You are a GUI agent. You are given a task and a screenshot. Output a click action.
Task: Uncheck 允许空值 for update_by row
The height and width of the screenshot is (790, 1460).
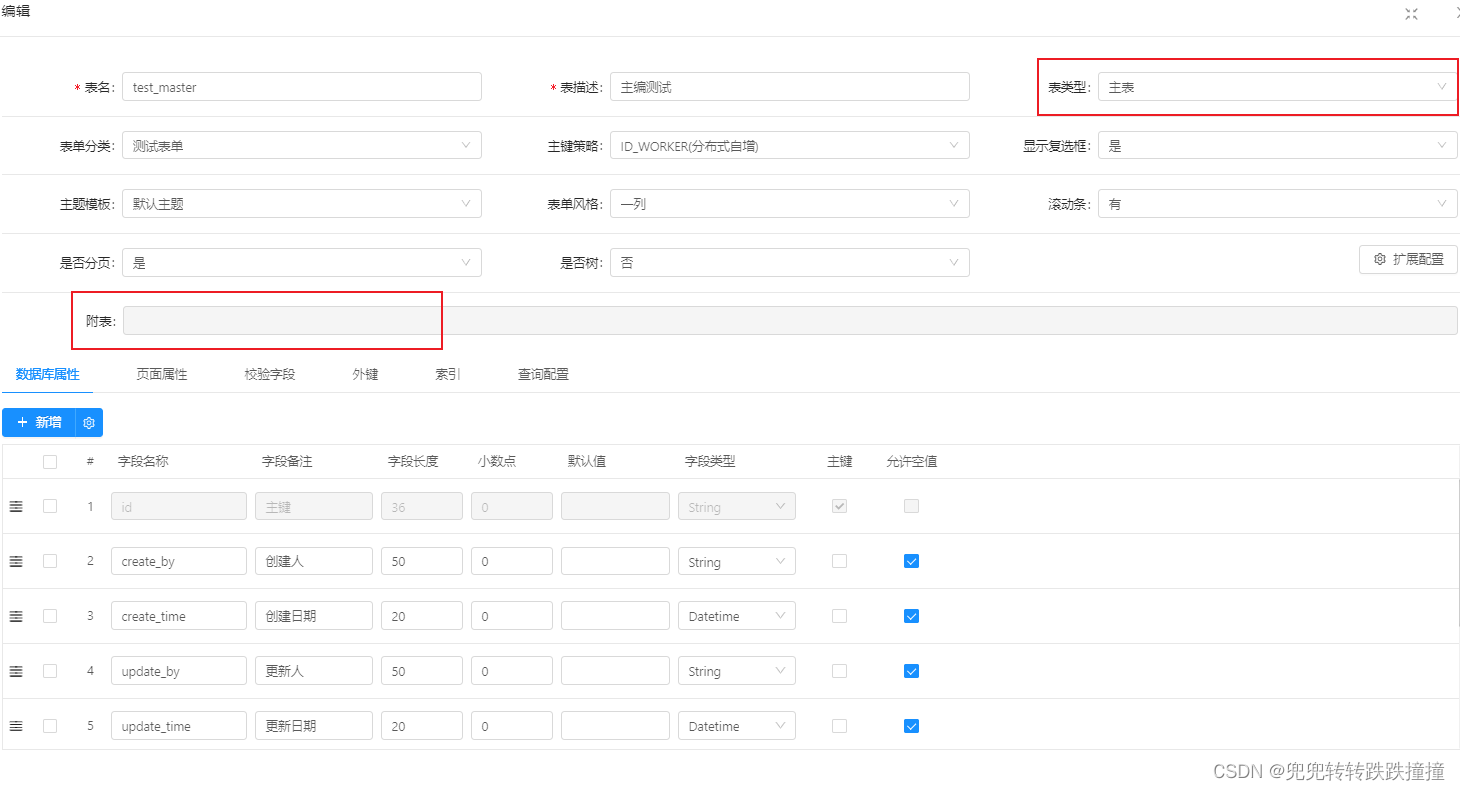911,671
